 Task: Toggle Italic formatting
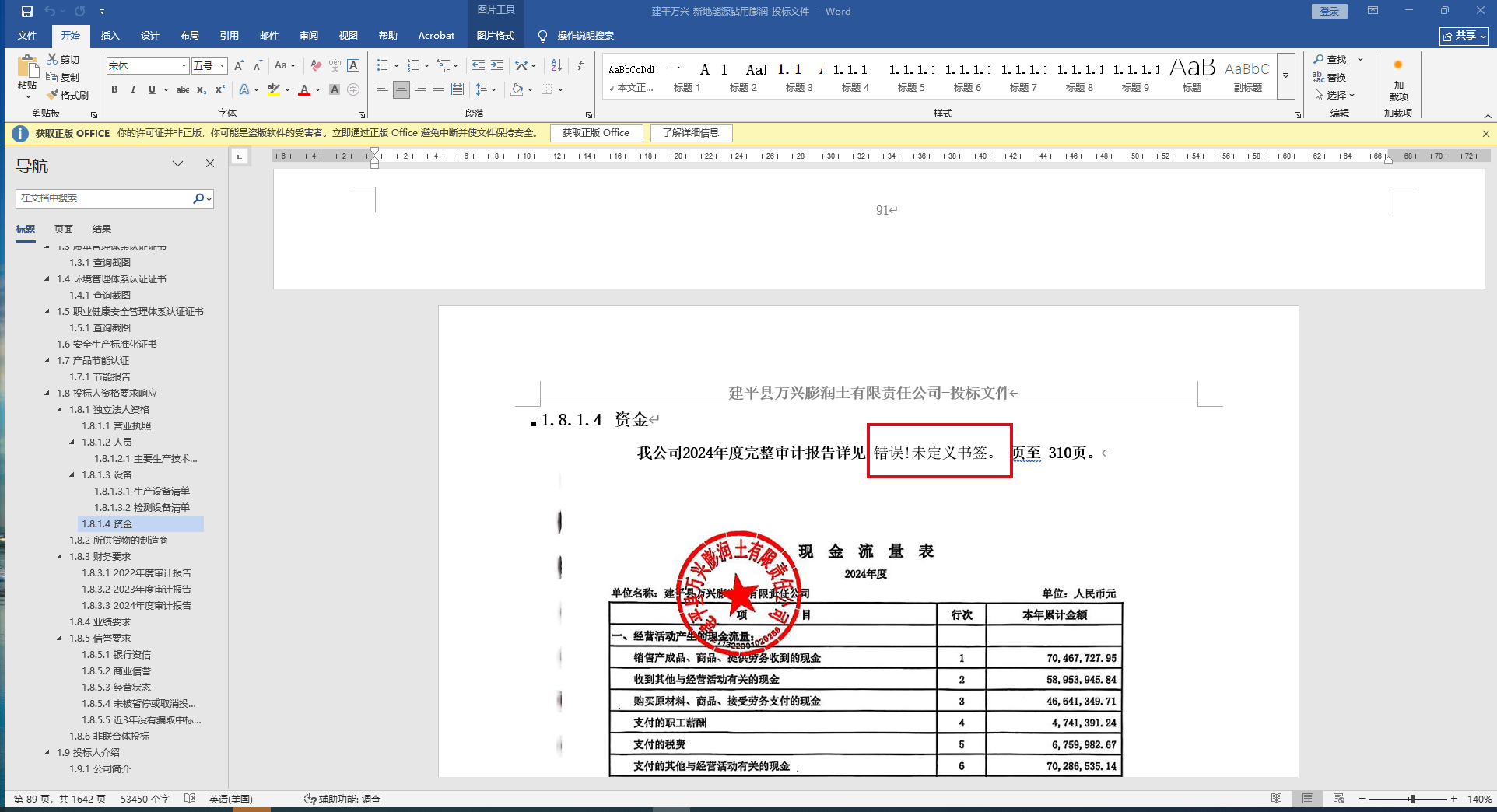pos(133,89)
